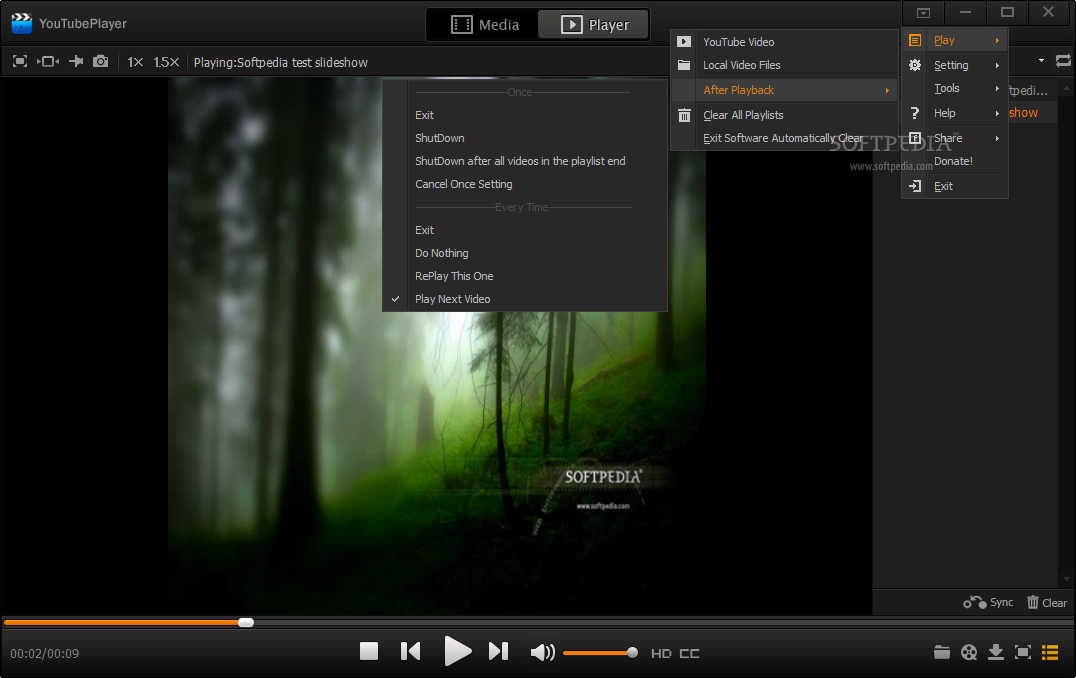The width and height of the screenshot is (1076, 678).
Task: Skip to the next video
Action: click(x=498, y=651)
